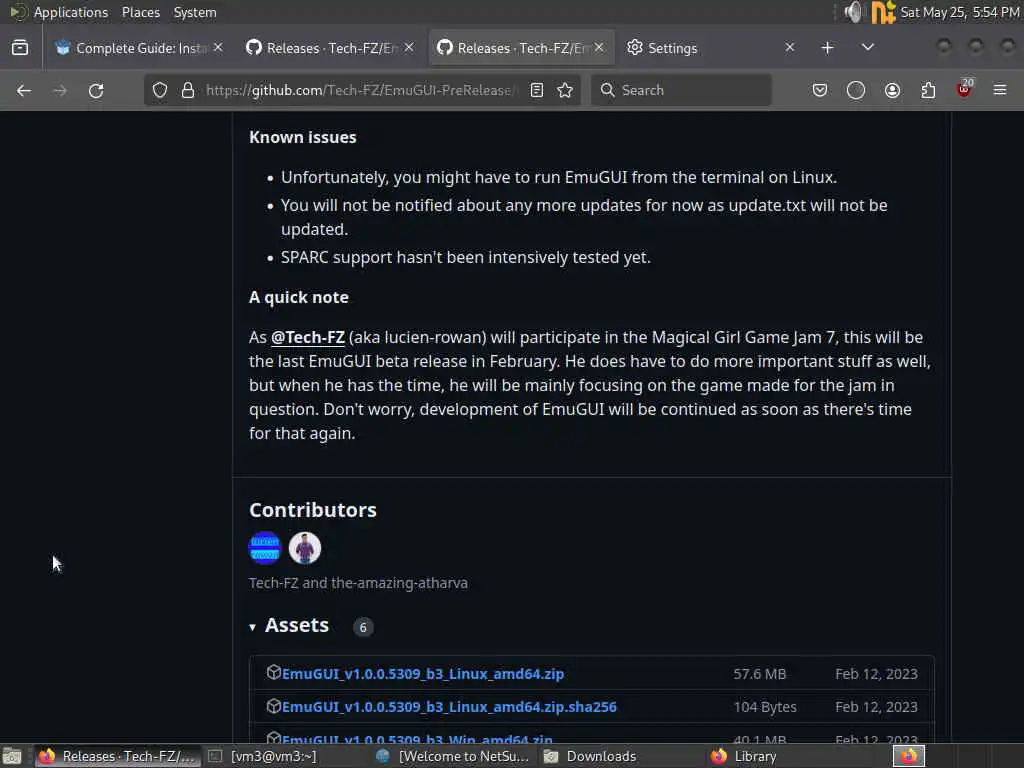Viewport: 1024px width, 768px height.
Task: Toggle reader view icon in address bar
Action: click(x=537, y=90)
